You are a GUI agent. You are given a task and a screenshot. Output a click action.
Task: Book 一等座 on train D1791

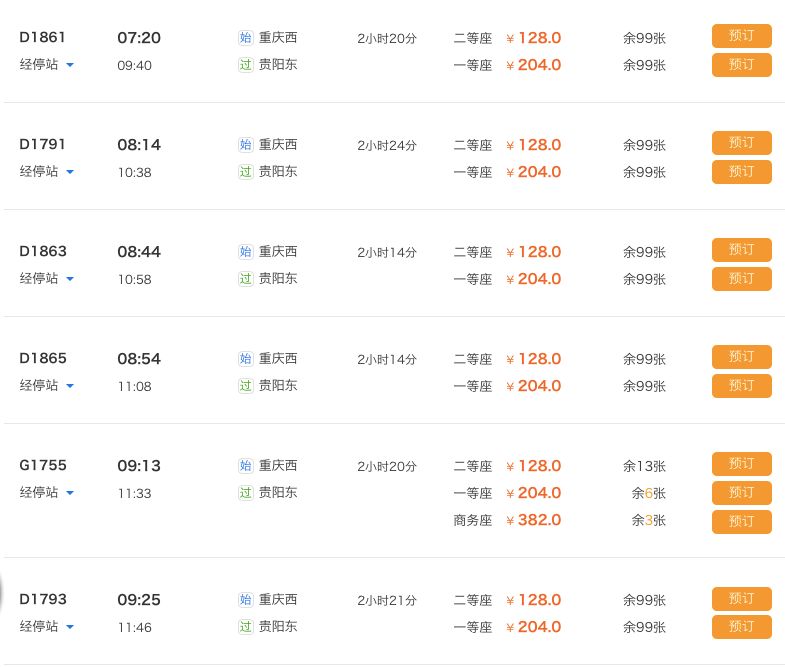pyautogui.click(x=741, y=172)
